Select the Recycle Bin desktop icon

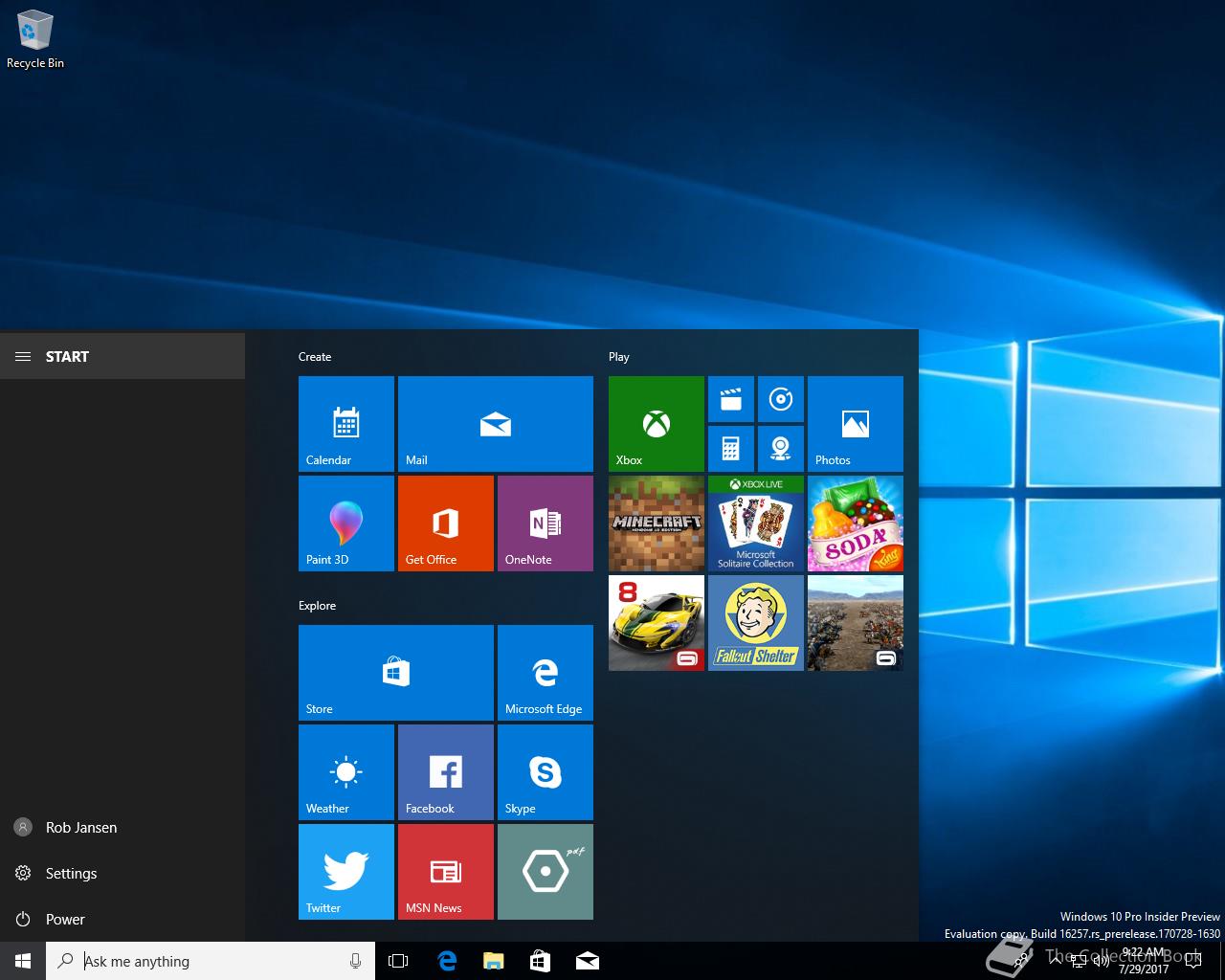pos(35,40)
